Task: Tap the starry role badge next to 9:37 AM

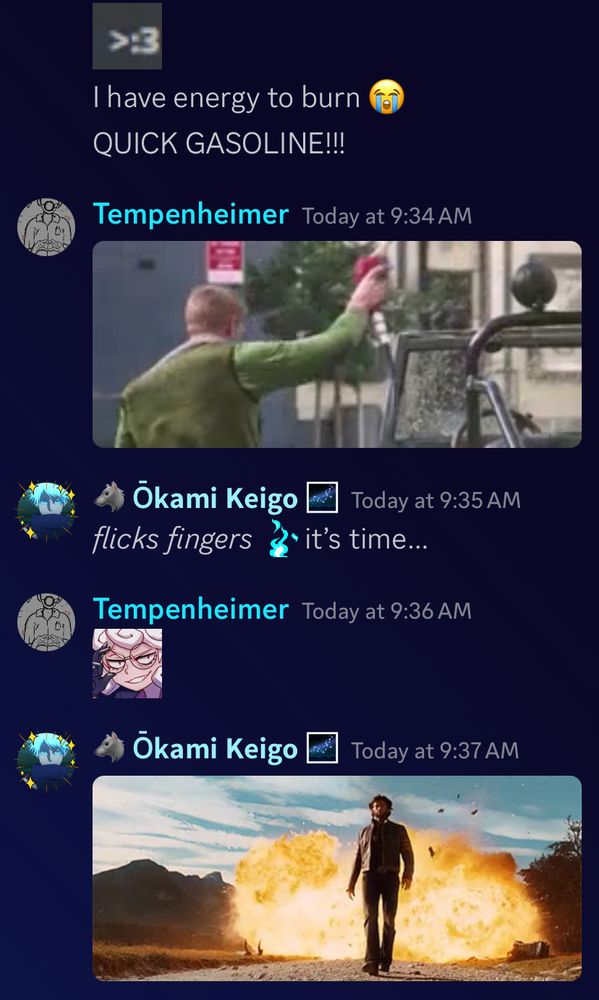Action: (x=322, y=749)
